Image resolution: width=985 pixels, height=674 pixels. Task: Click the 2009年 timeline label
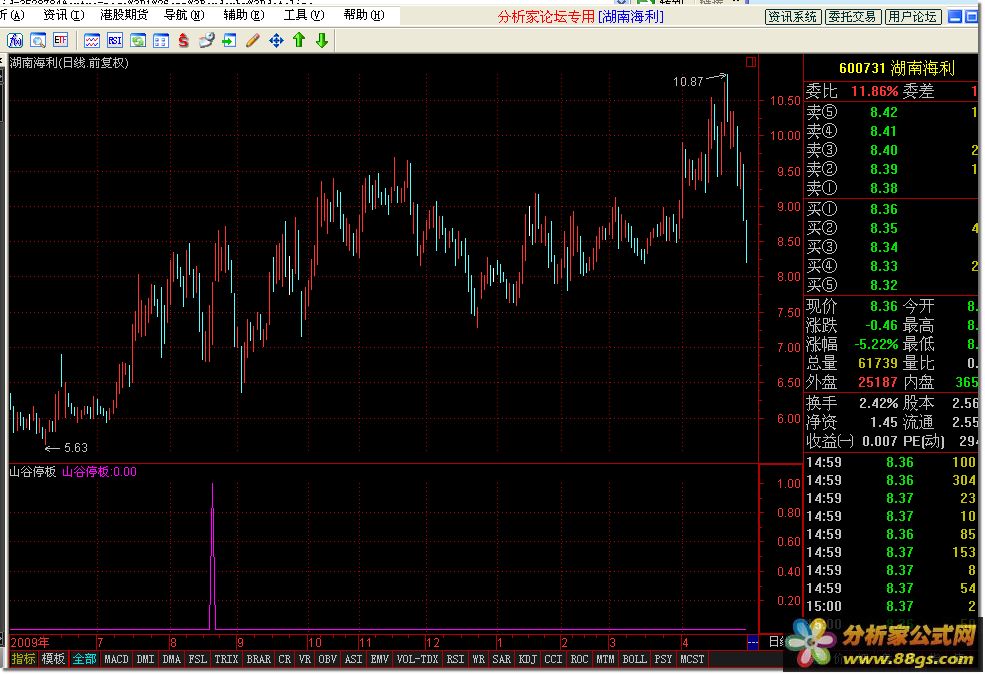tap(30, 642)
